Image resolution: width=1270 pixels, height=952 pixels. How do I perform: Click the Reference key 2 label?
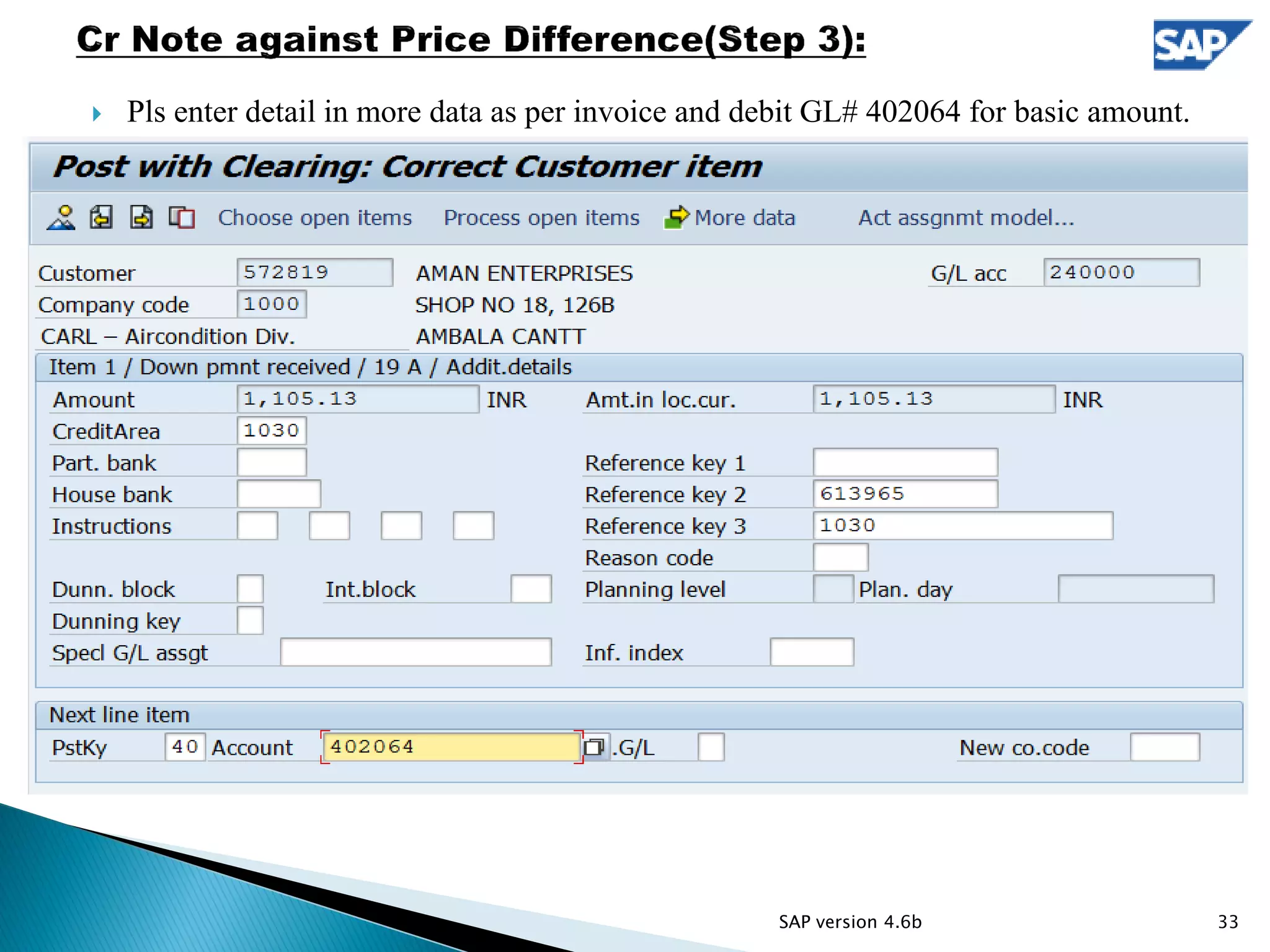coord(665,495)
